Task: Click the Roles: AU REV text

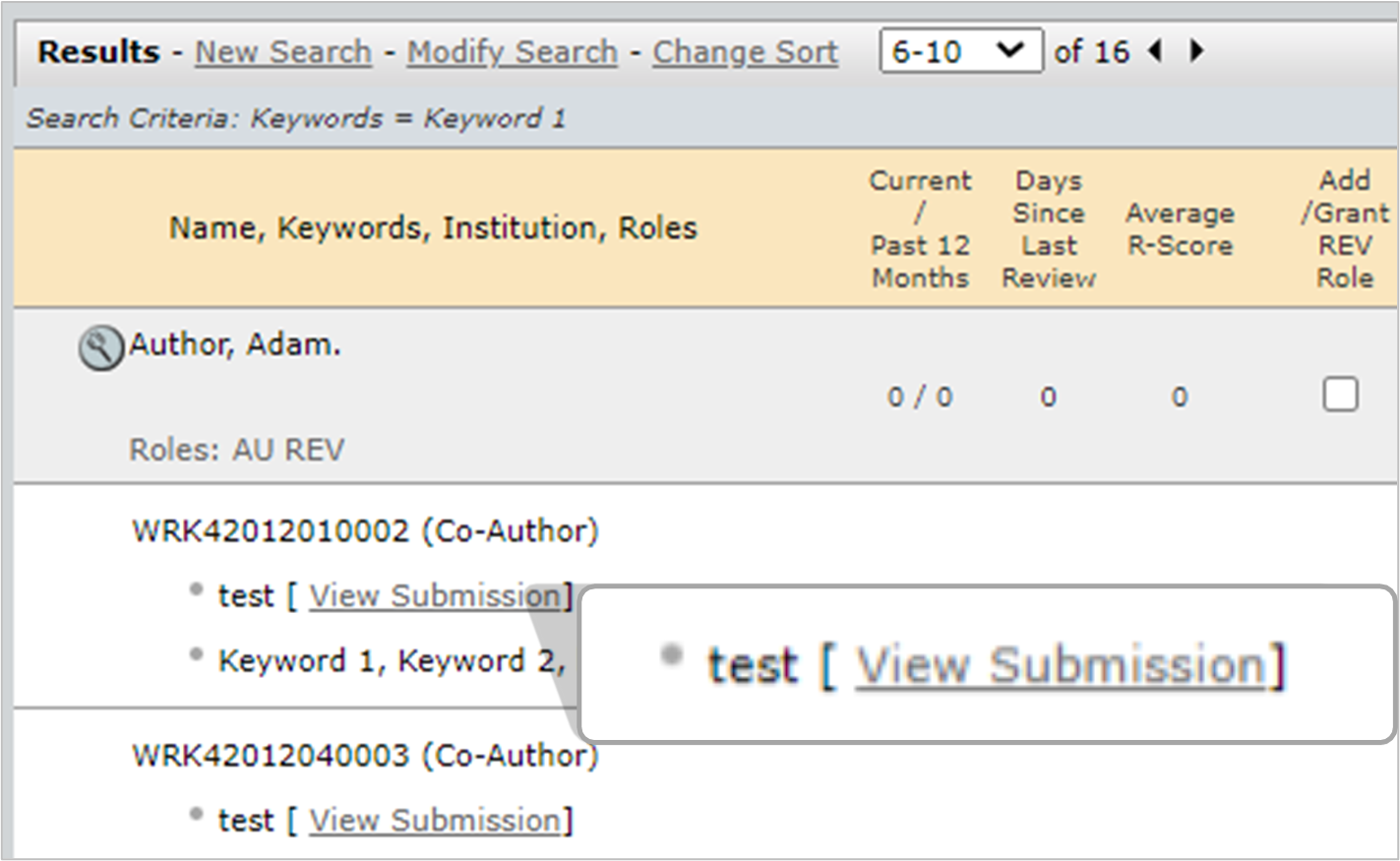Action: pos(237,451)
